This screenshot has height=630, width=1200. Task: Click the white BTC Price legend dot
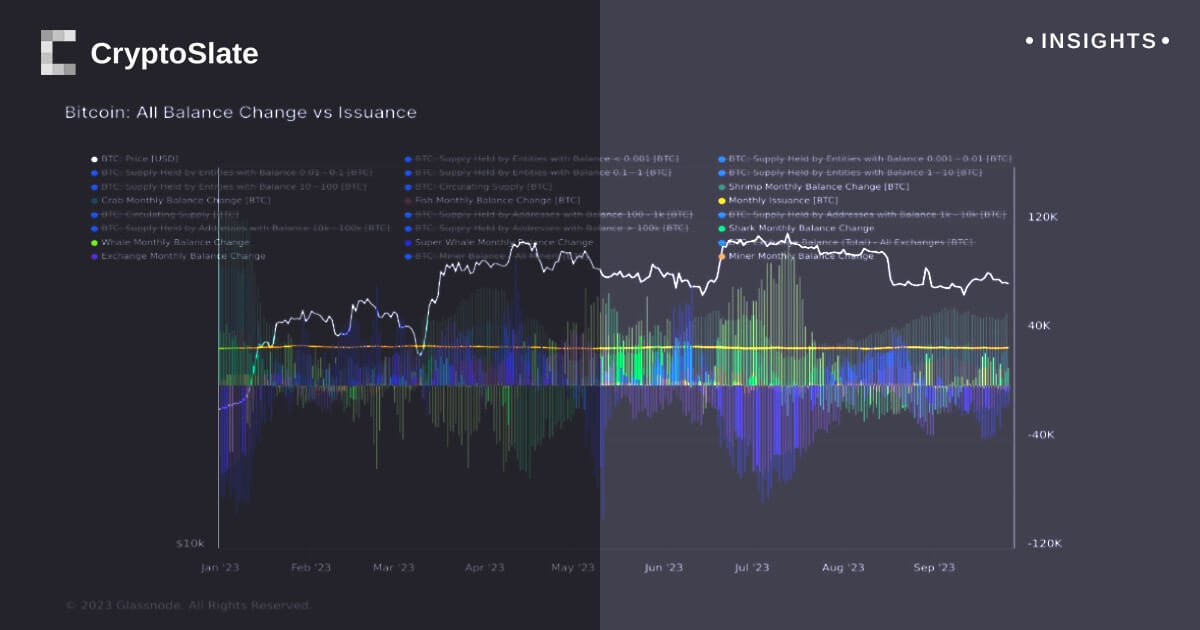point(94,159)
